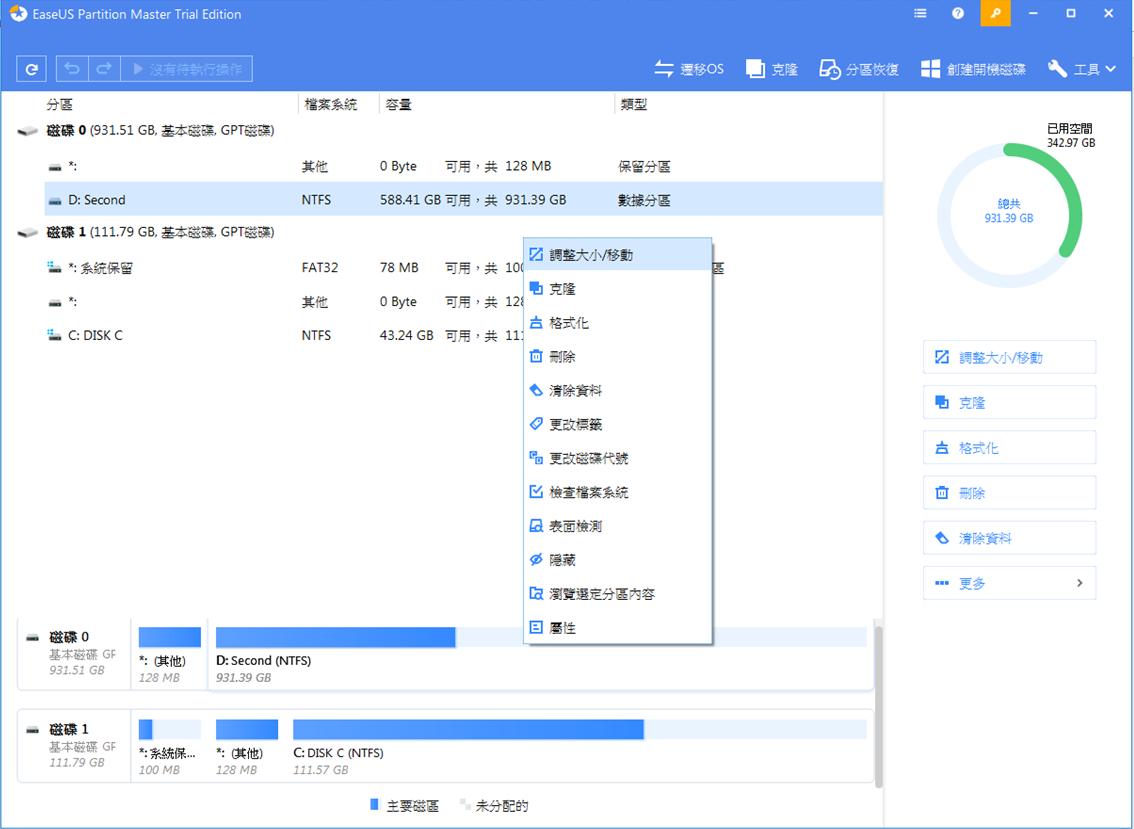Click the undo arrow icon

click(x=72, y=69)
